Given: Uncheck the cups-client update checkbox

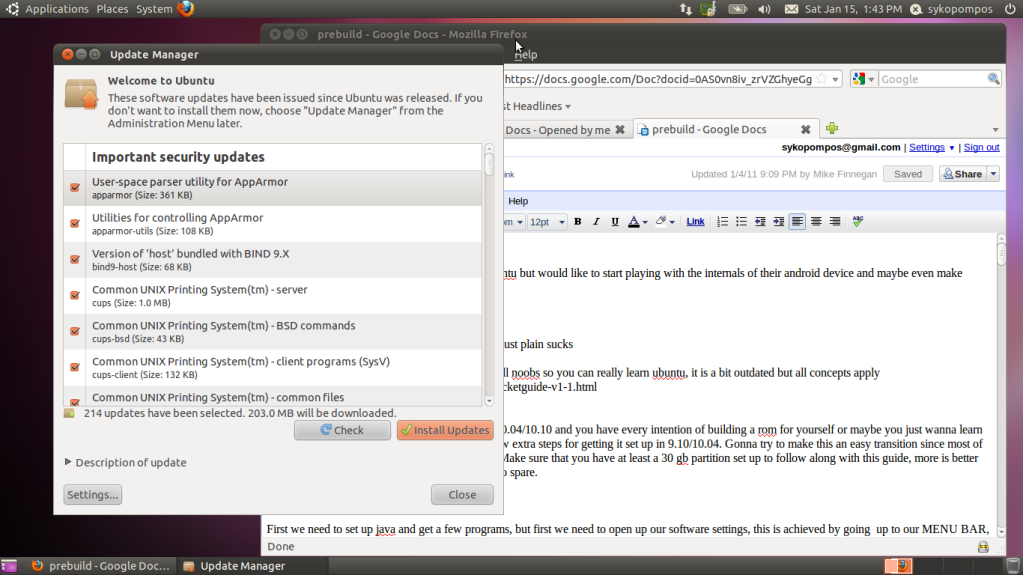Looking at the screenshot, I should click(75, 367).
